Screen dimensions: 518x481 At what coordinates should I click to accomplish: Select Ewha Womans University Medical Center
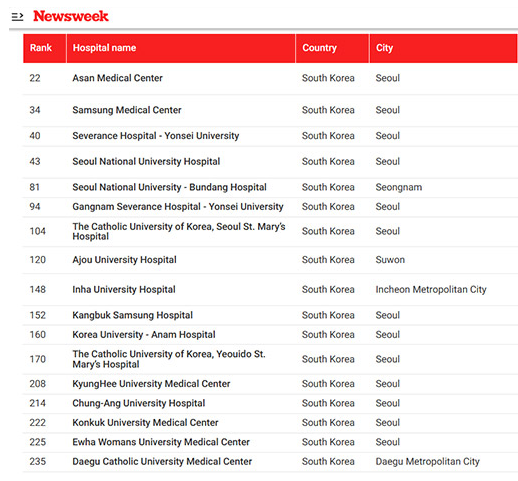[x=161, y=442]
